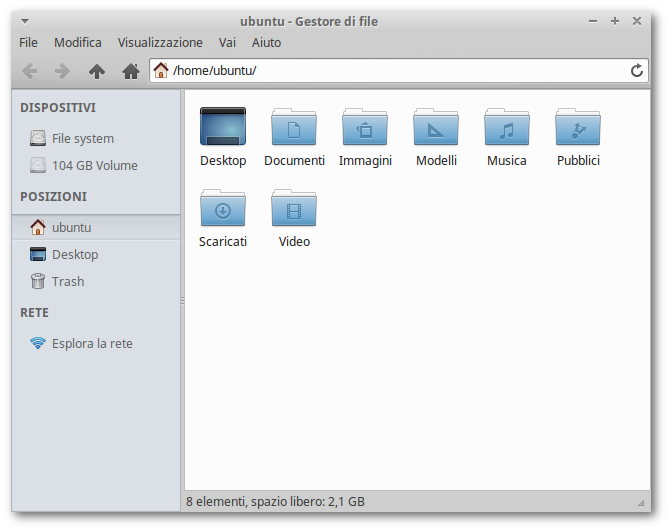This screenshot has width=670, height=531.
Task: Select the Immagini folder icon
Action: [365, 126]
